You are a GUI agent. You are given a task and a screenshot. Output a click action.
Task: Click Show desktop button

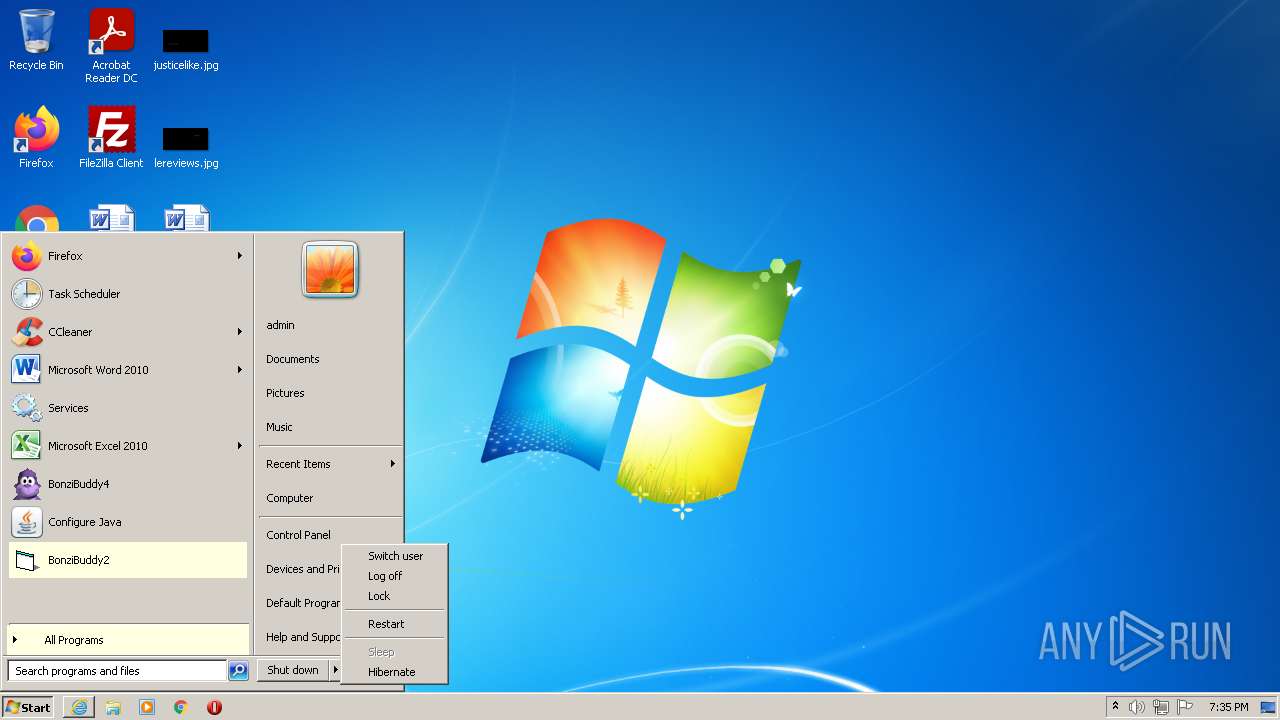click(x=1268, y=707)
